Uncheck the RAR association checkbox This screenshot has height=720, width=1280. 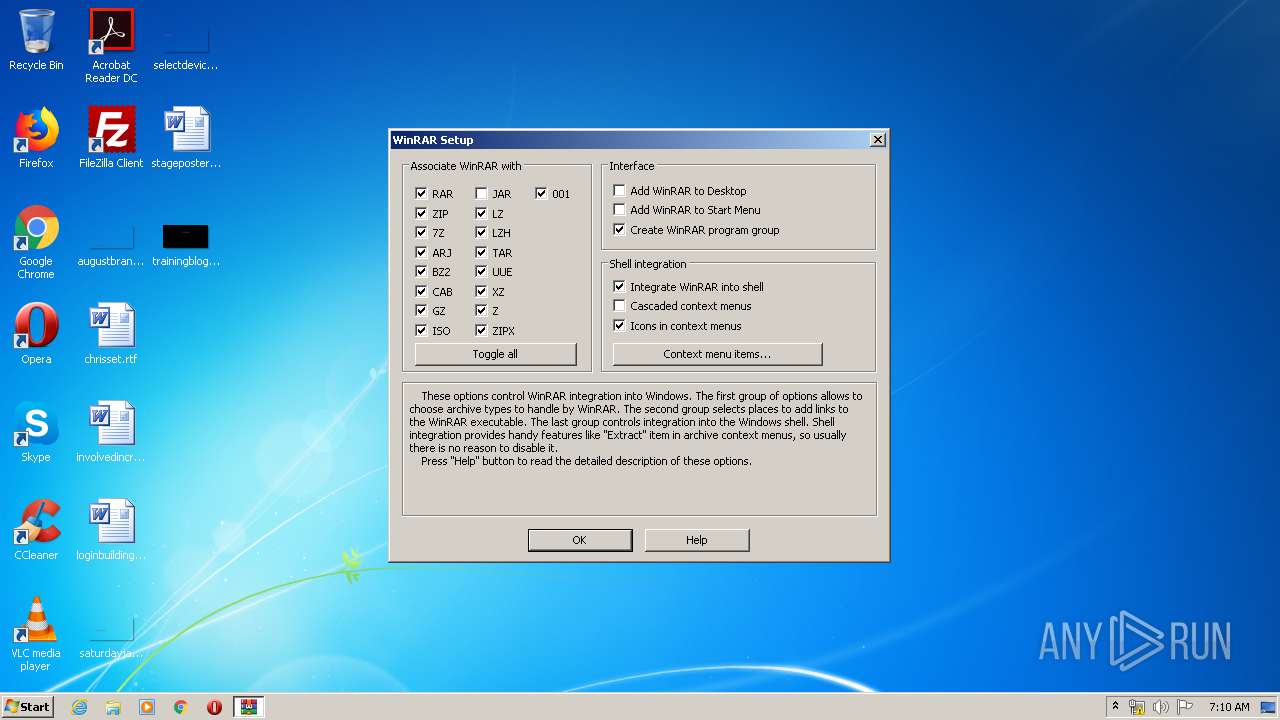(x=421, y=194)
